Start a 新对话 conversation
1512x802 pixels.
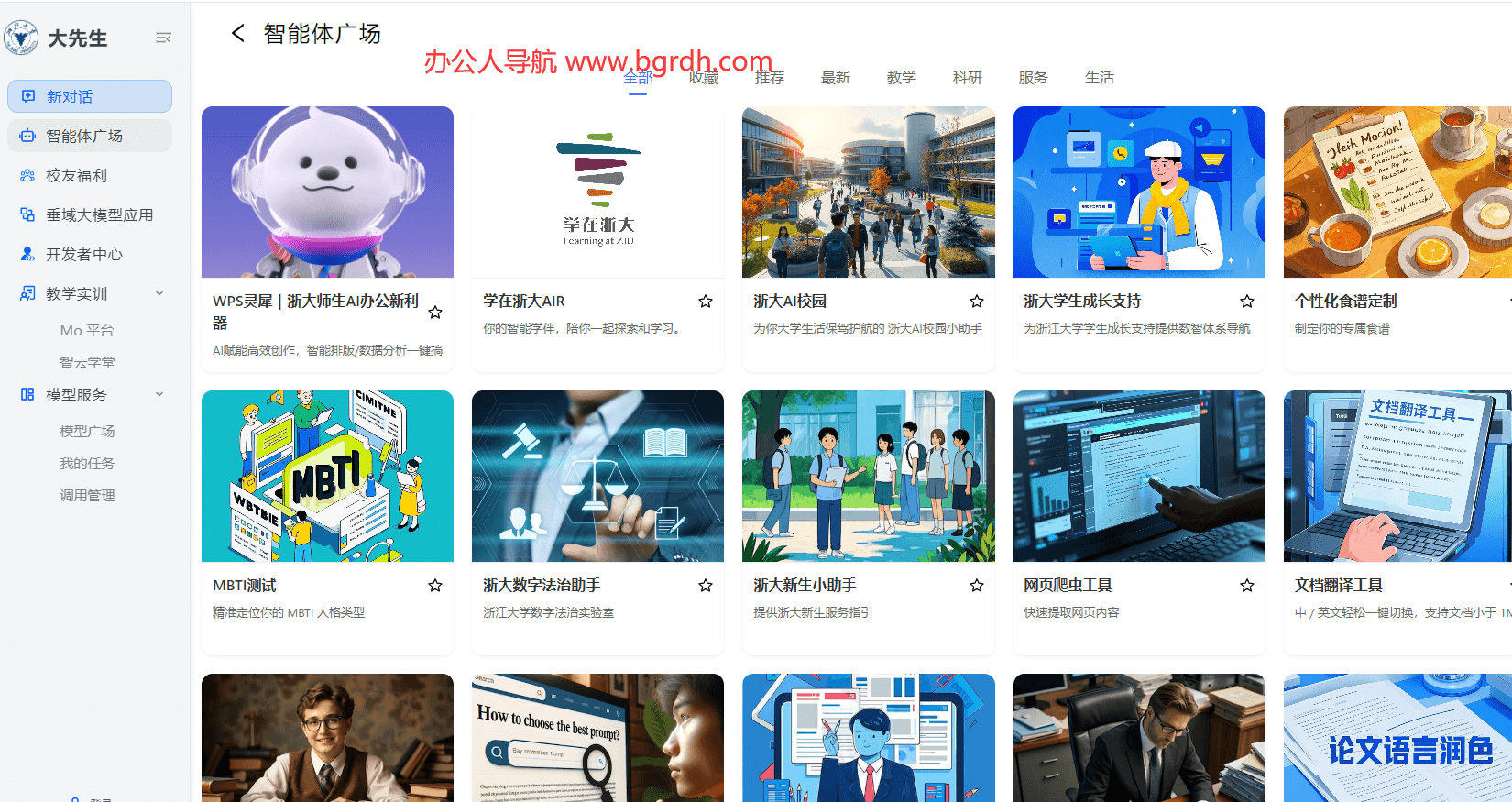pyautogui.click(x=90, y=96)
